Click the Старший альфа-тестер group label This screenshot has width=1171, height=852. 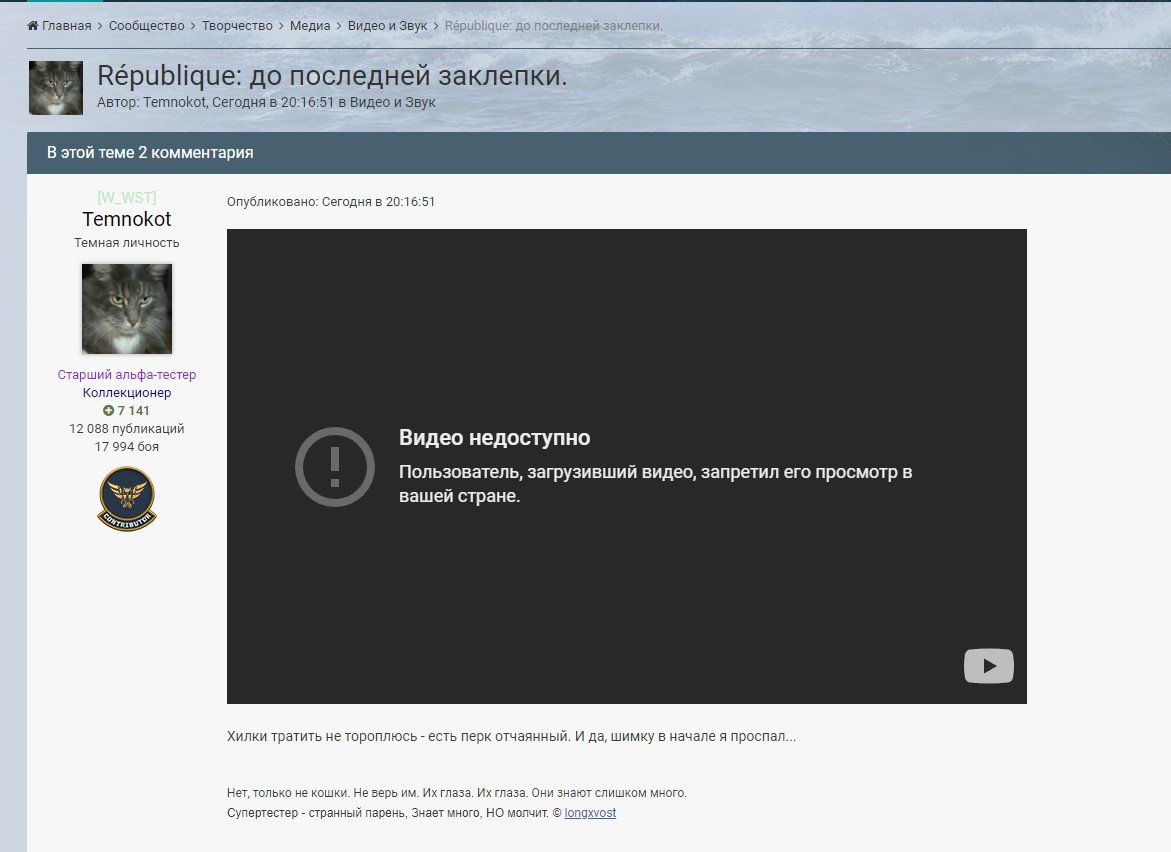(127, 374)
